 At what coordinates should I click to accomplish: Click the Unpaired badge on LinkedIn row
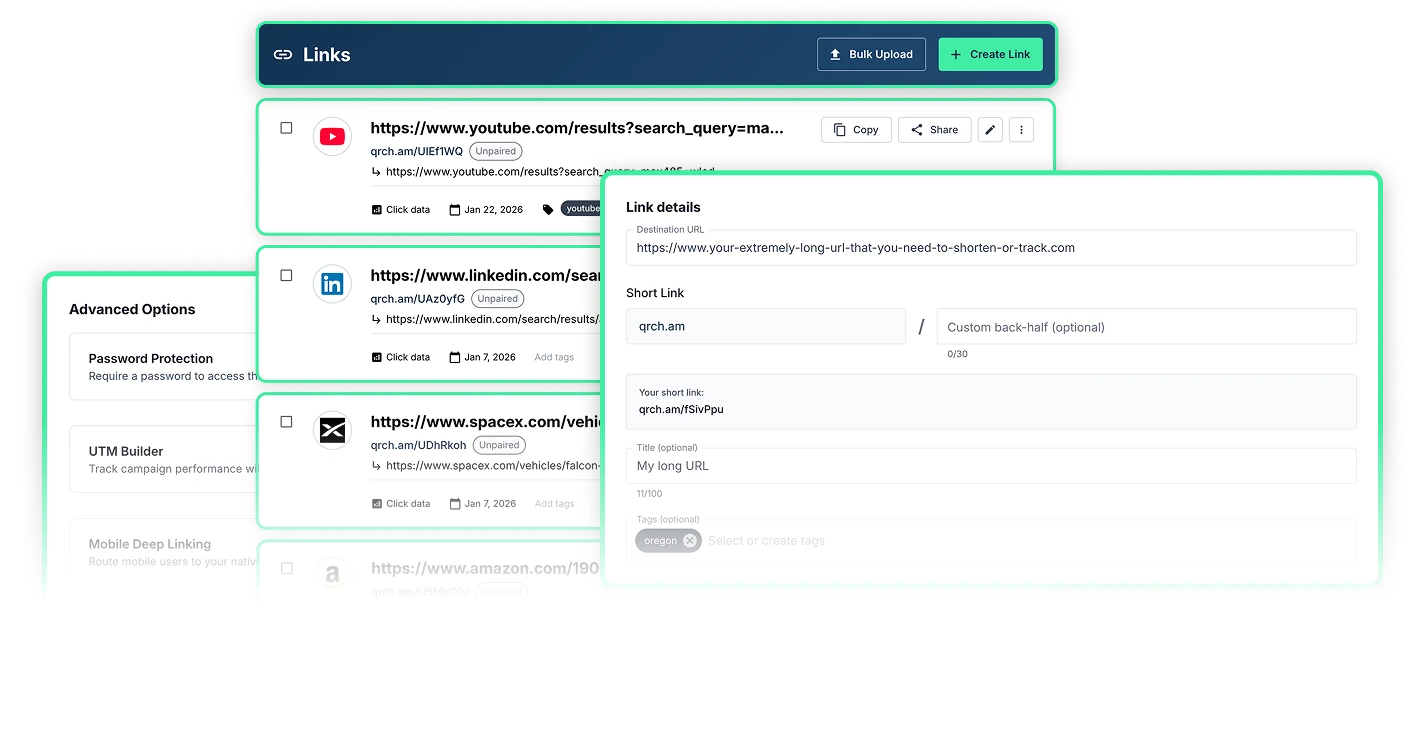pos(498,299)
